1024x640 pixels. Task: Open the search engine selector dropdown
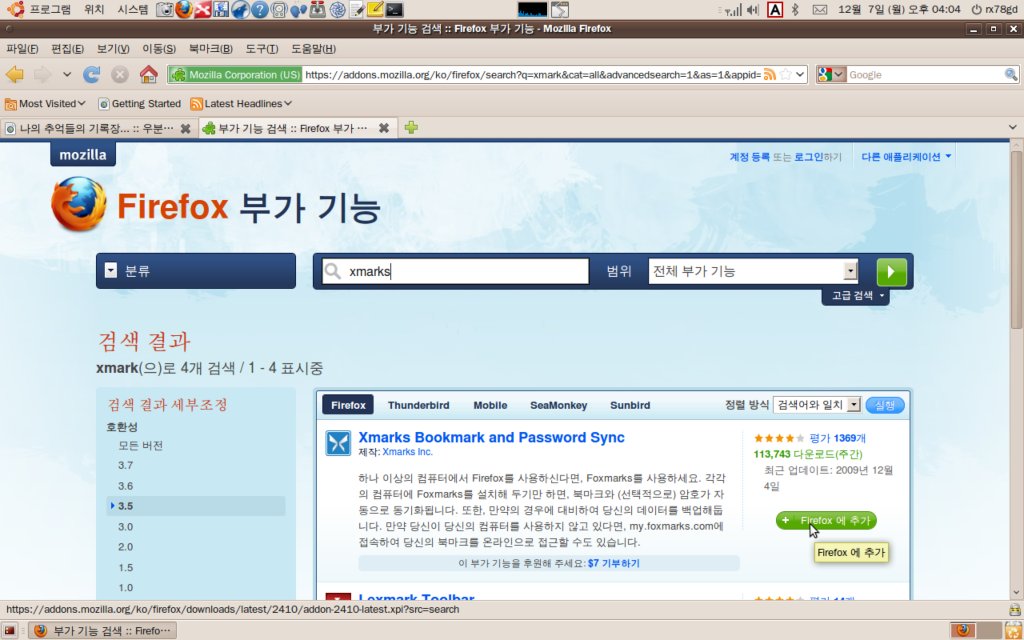[831, 74]
